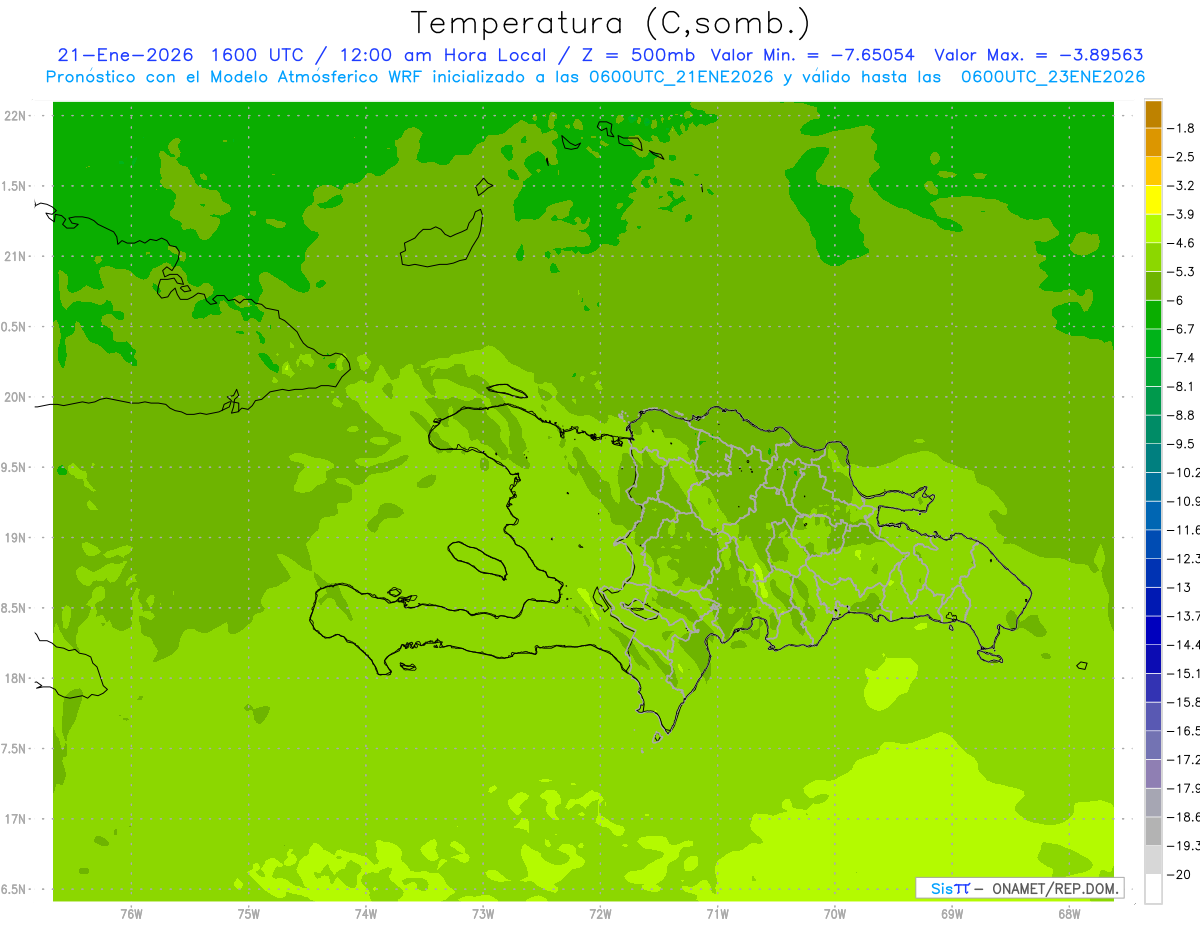Pick the green swatch between -6 and -6.7
The height and width of the screenshot is (927, 1200).
[1153, 315]
